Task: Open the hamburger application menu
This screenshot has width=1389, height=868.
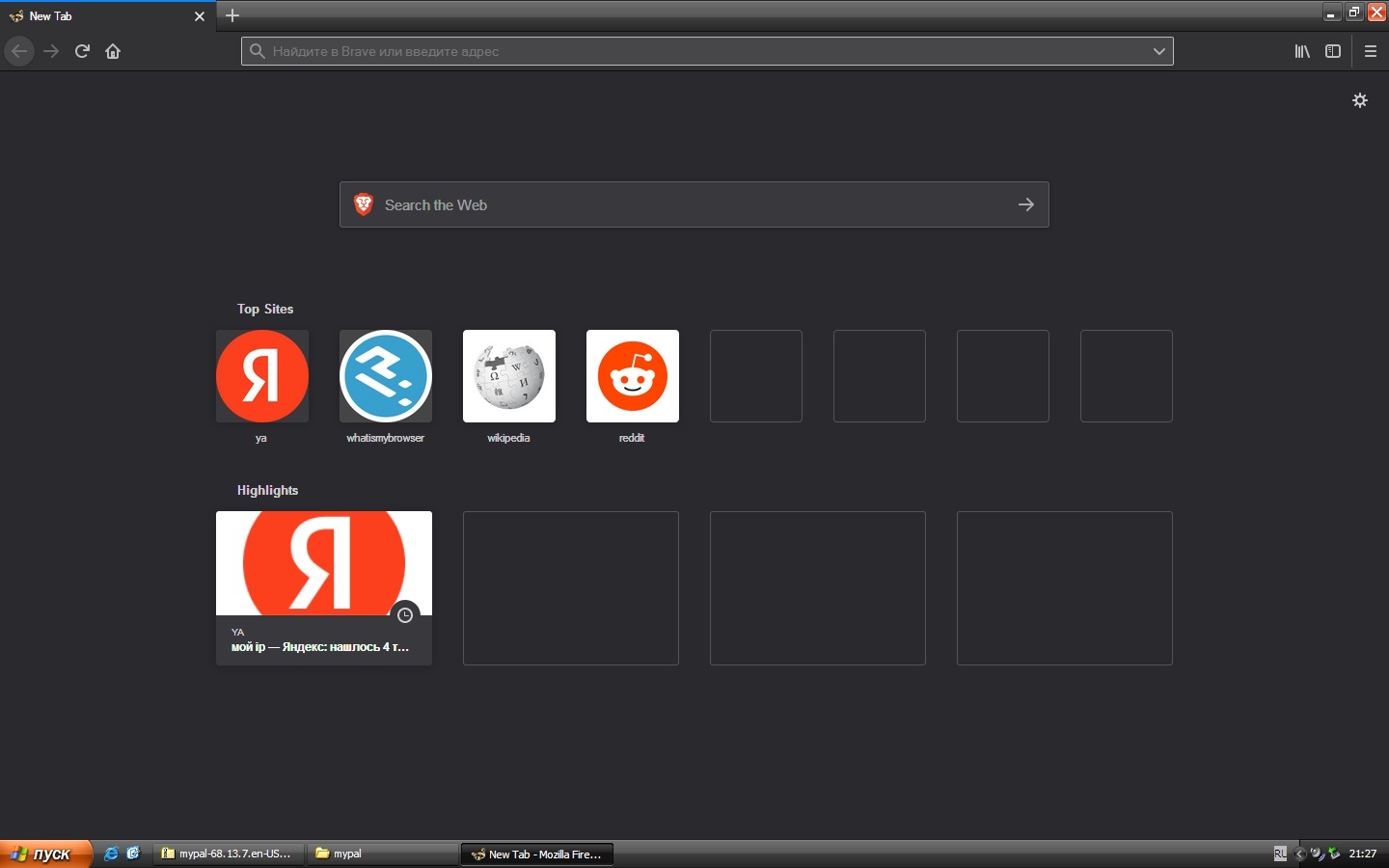Action: 1371,51
